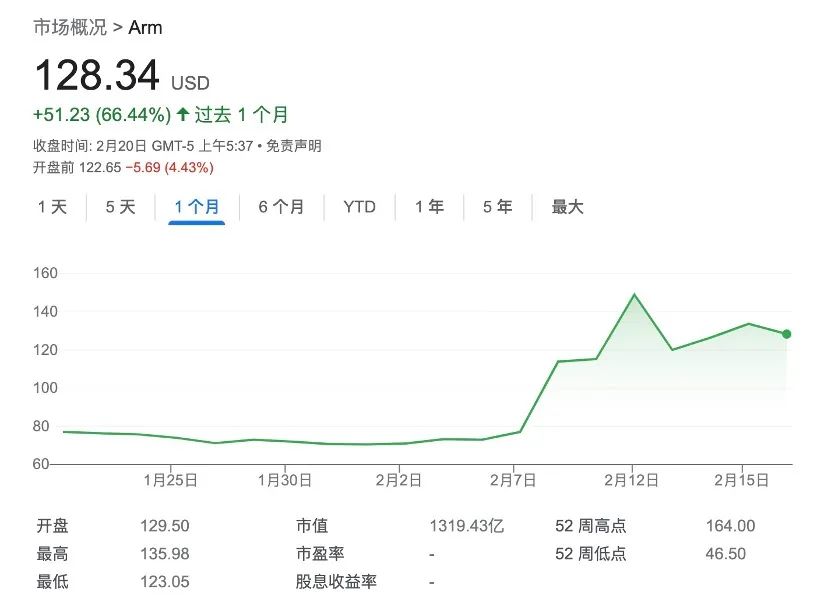Open the 1 个月 chart tab

197,206
